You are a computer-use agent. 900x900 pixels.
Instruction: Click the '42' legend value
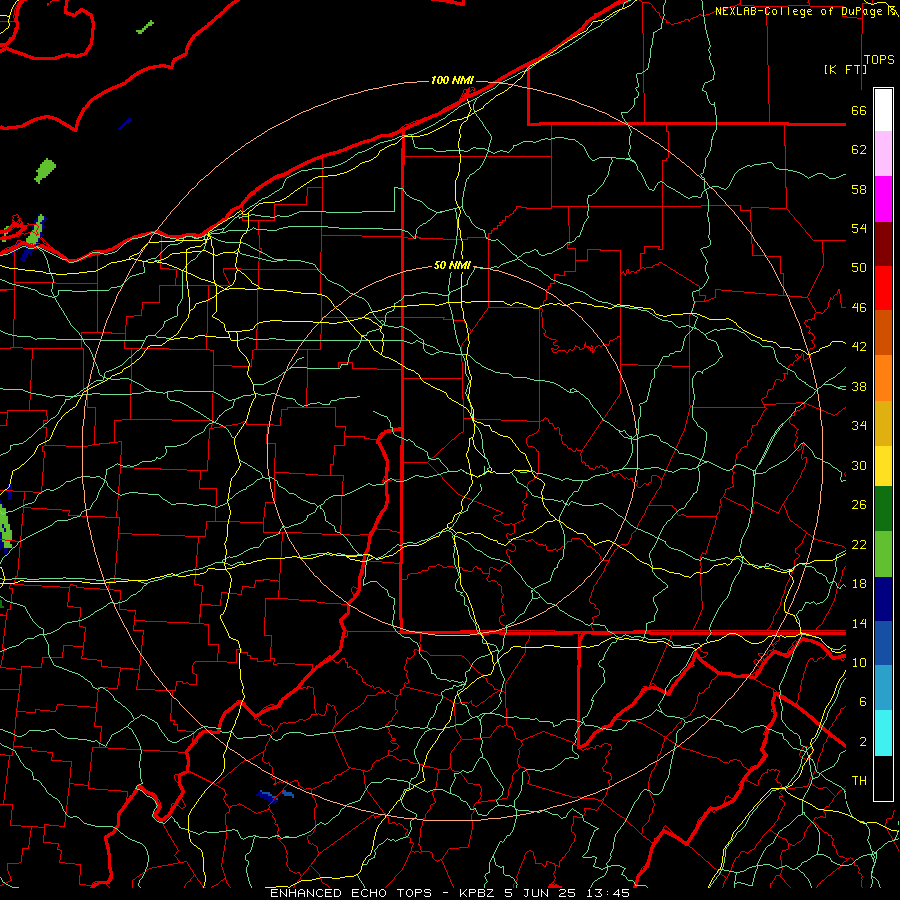click(x=859, y=347)
